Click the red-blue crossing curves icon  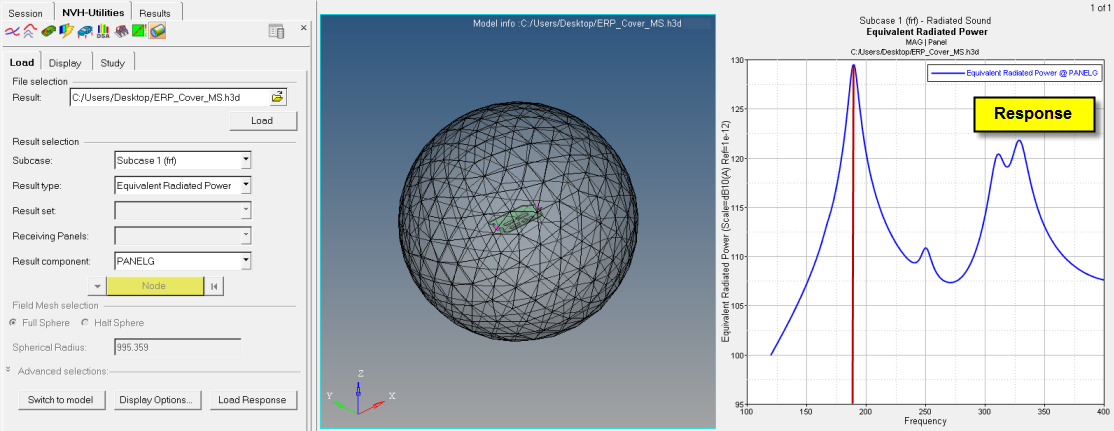tap(13, 32)
